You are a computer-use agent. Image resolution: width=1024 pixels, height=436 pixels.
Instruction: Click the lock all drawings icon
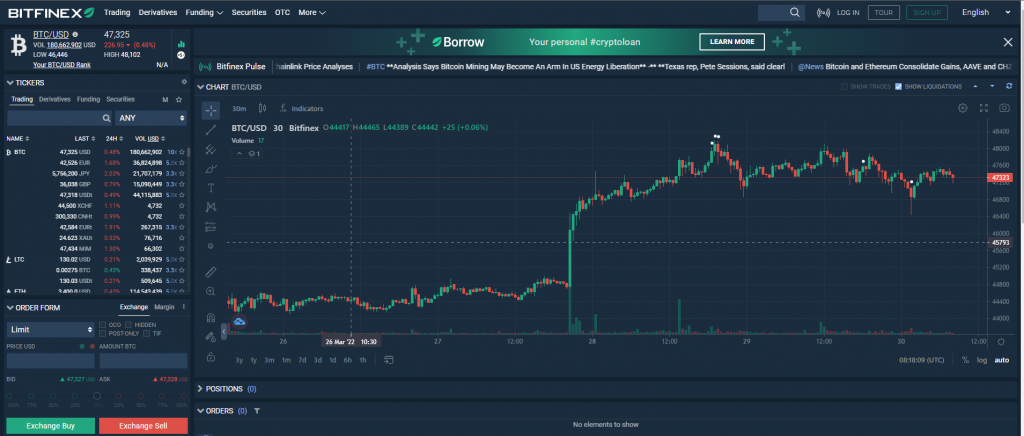pyautogui.click(x=210, y=356)
